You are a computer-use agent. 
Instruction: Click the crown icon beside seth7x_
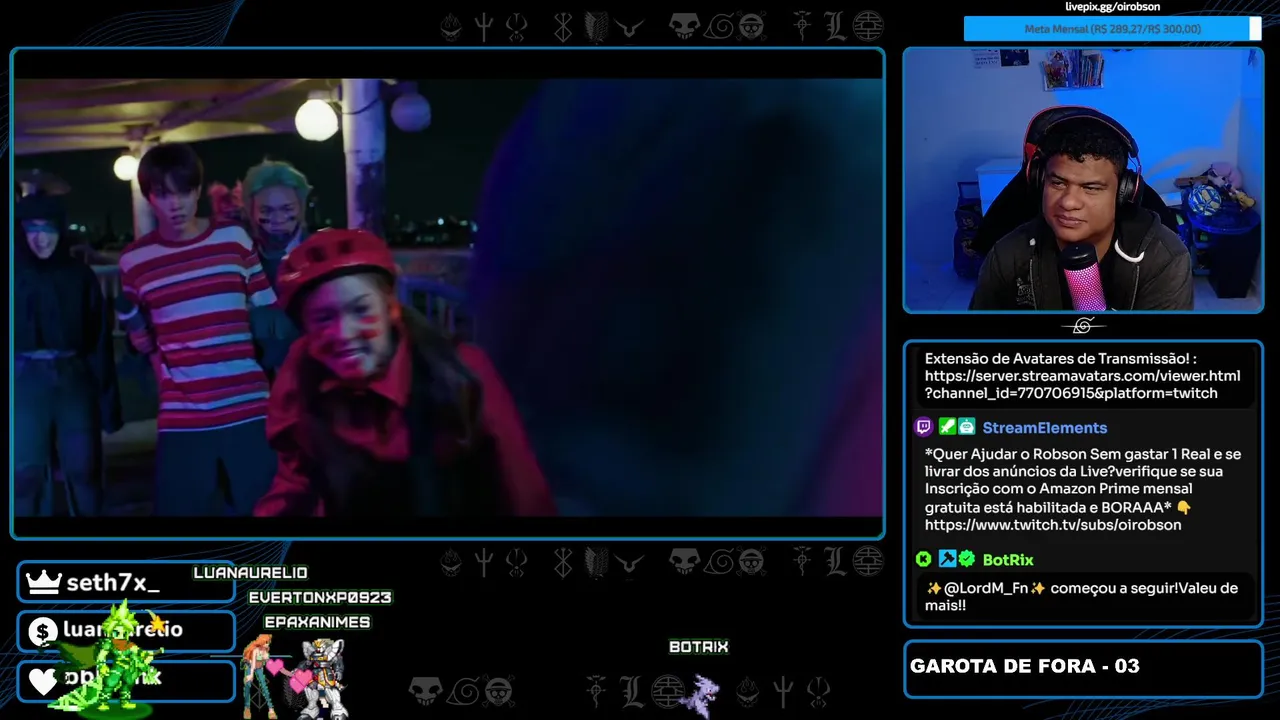43,582
